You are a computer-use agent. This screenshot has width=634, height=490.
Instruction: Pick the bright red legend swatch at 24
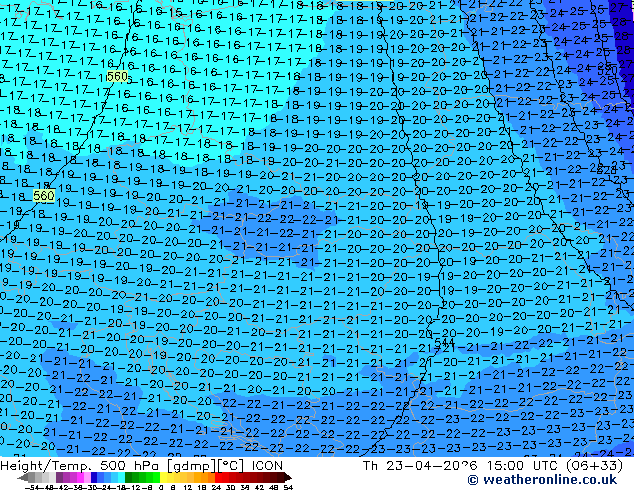click(x=218, y=478)
